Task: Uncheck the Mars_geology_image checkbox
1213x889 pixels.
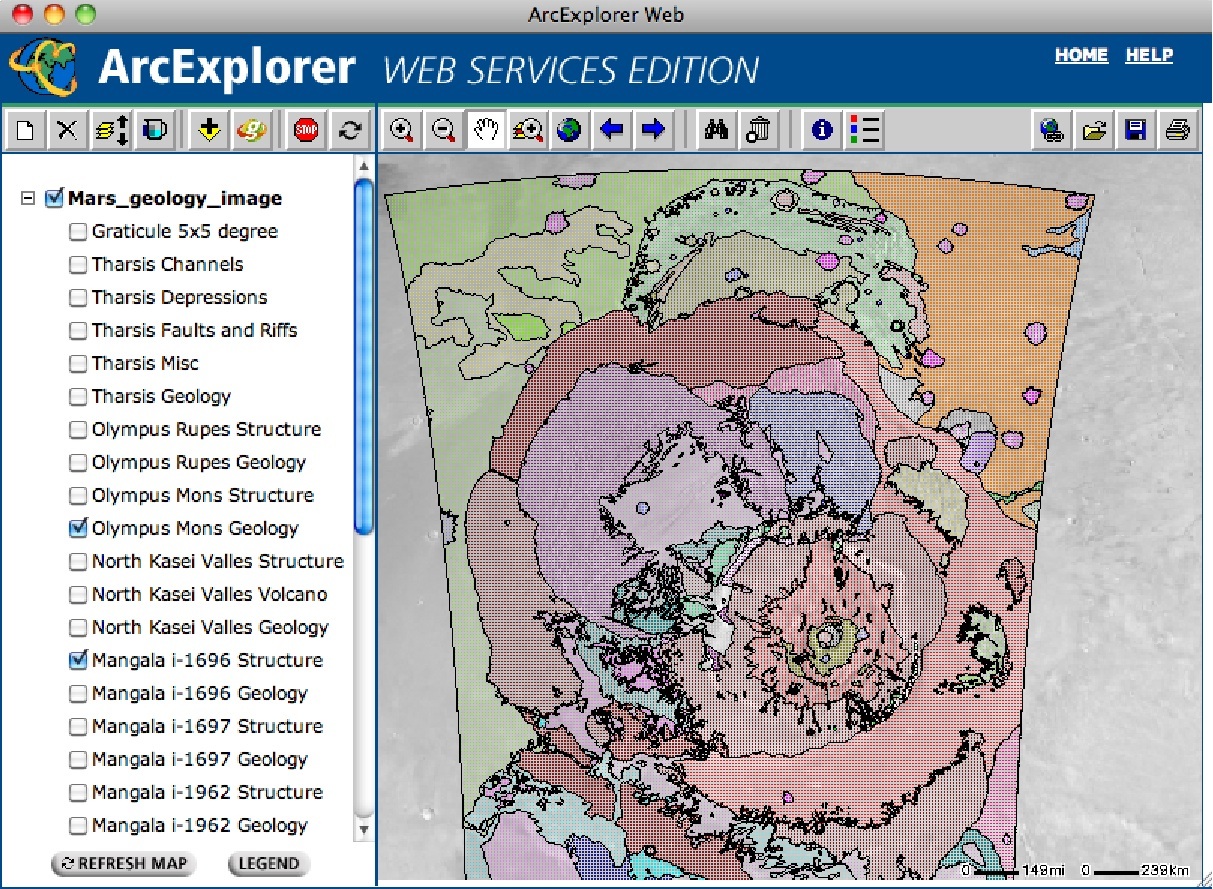Action: (x=54, y=198)
